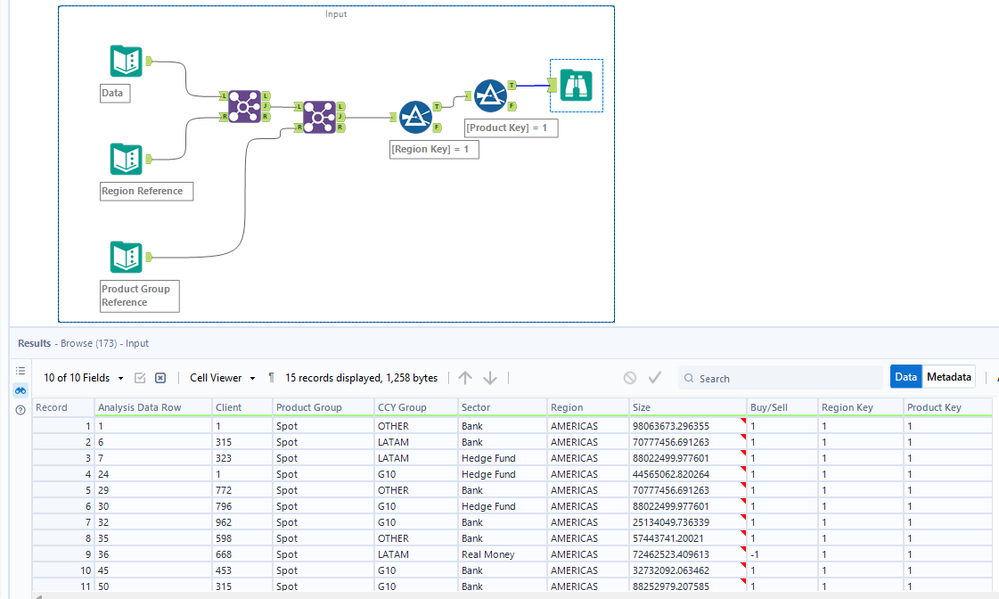The image size is (999, 599).
Task: Click the CCY Group column header
Action: point(416,407)
